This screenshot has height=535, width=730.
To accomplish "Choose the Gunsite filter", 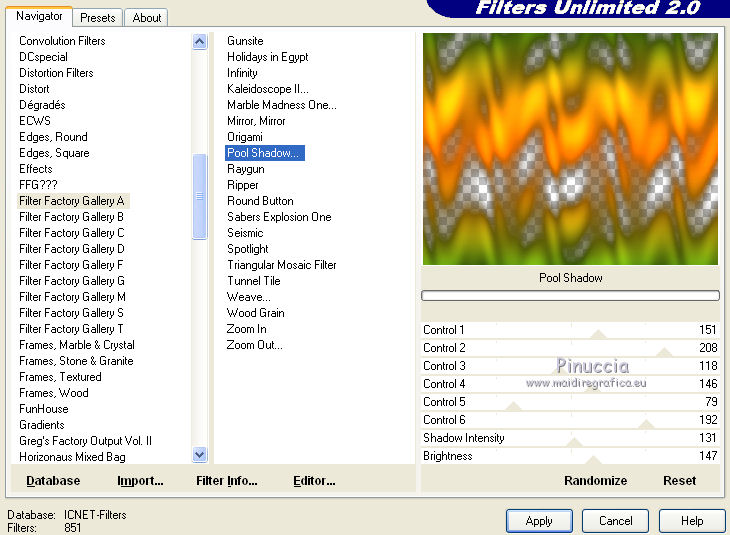I will coord(245,41).
